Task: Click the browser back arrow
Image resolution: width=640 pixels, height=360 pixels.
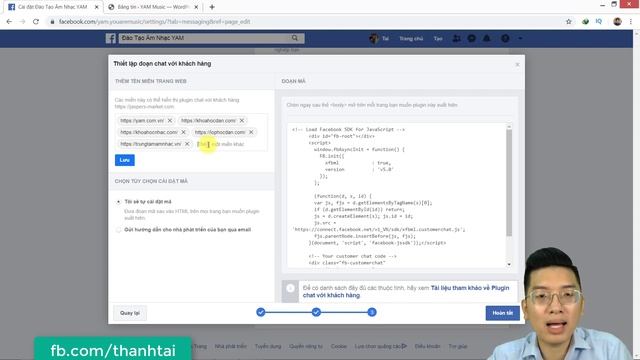Action: [9, 22]
